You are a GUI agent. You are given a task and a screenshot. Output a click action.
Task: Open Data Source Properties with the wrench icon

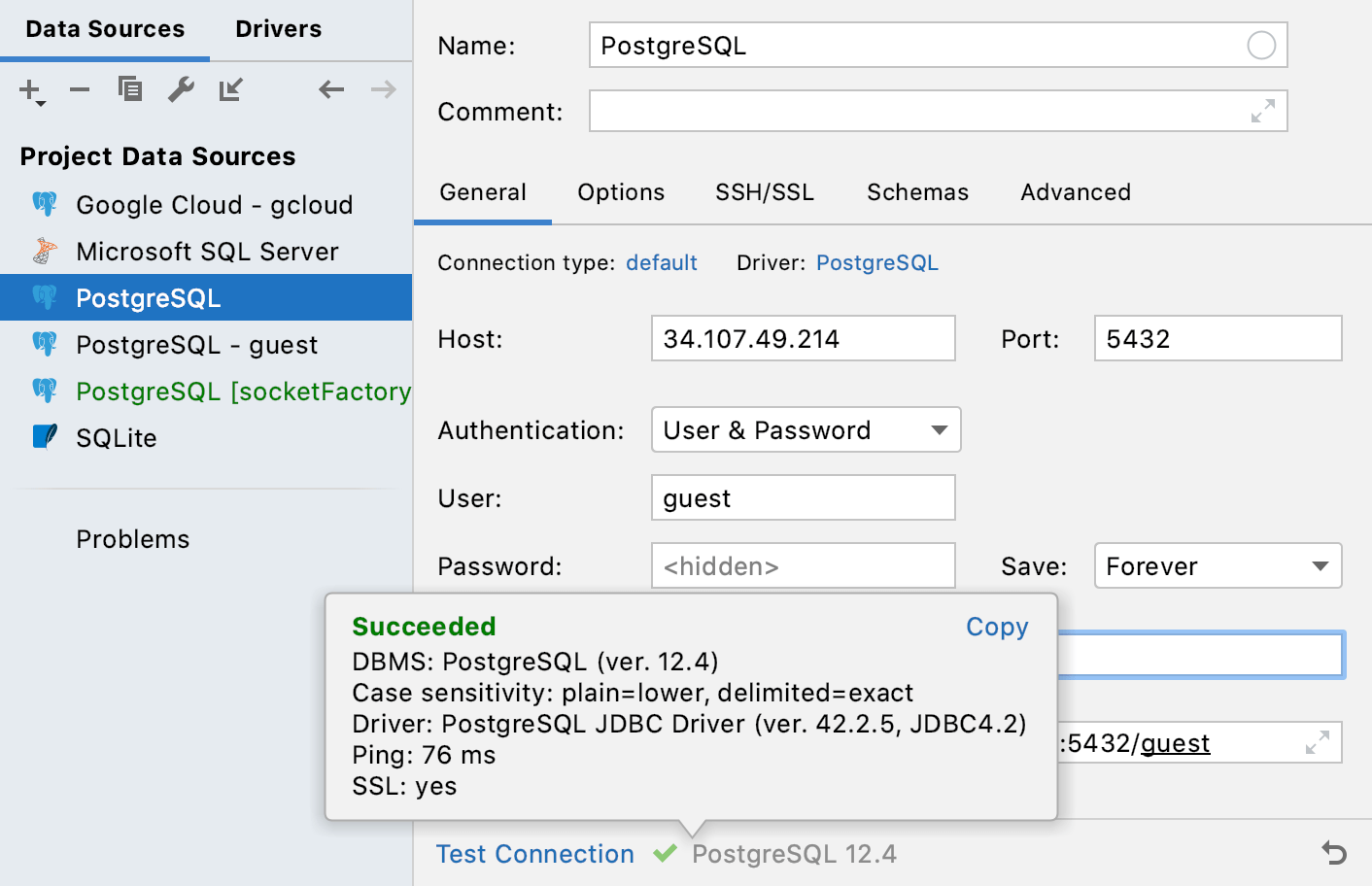tap(181, 89)
